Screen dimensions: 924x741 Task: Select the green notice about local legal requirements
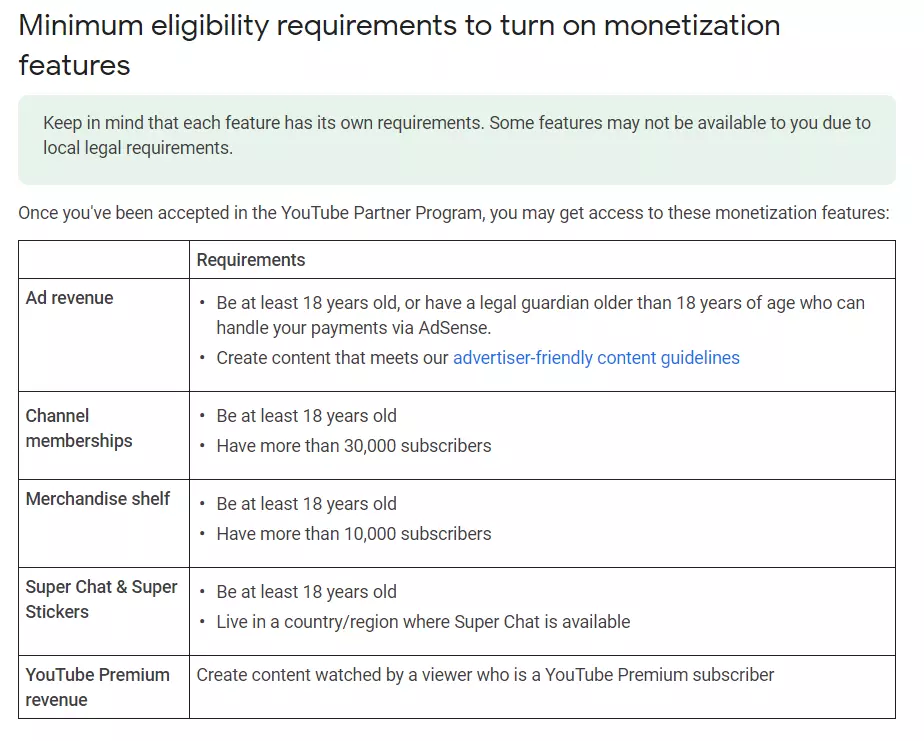457,140
